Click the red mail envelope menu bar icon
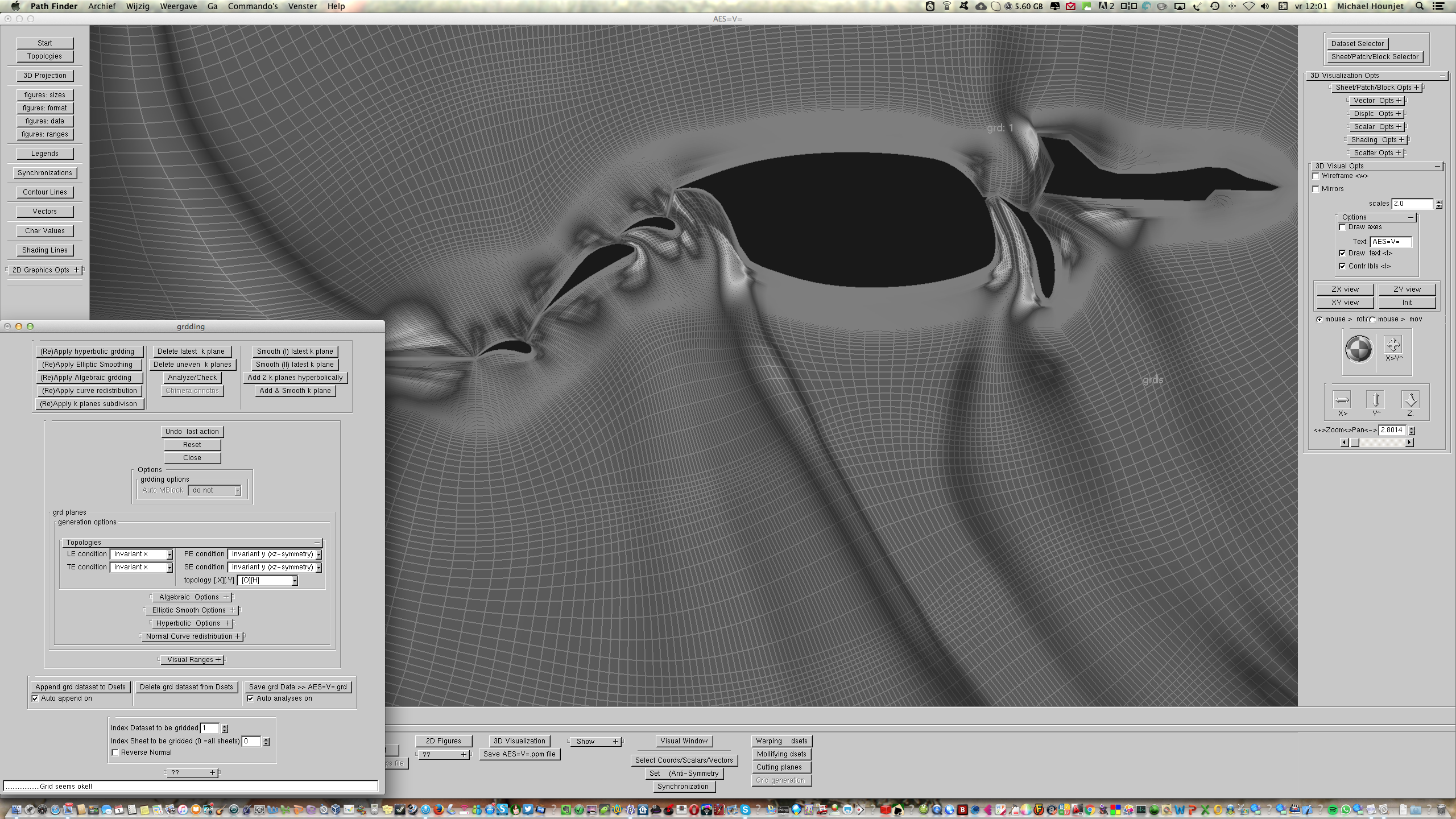This screenshot has width=1456, height=819. point(1071,6)
